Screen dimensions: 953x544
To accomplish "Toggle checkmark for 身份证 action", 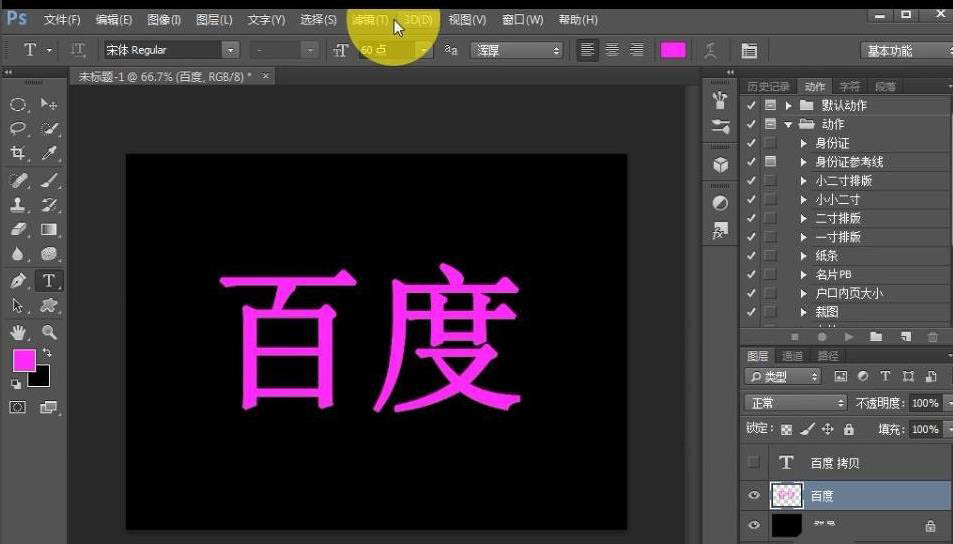I will pyautogui.click(x=751, y=143).
